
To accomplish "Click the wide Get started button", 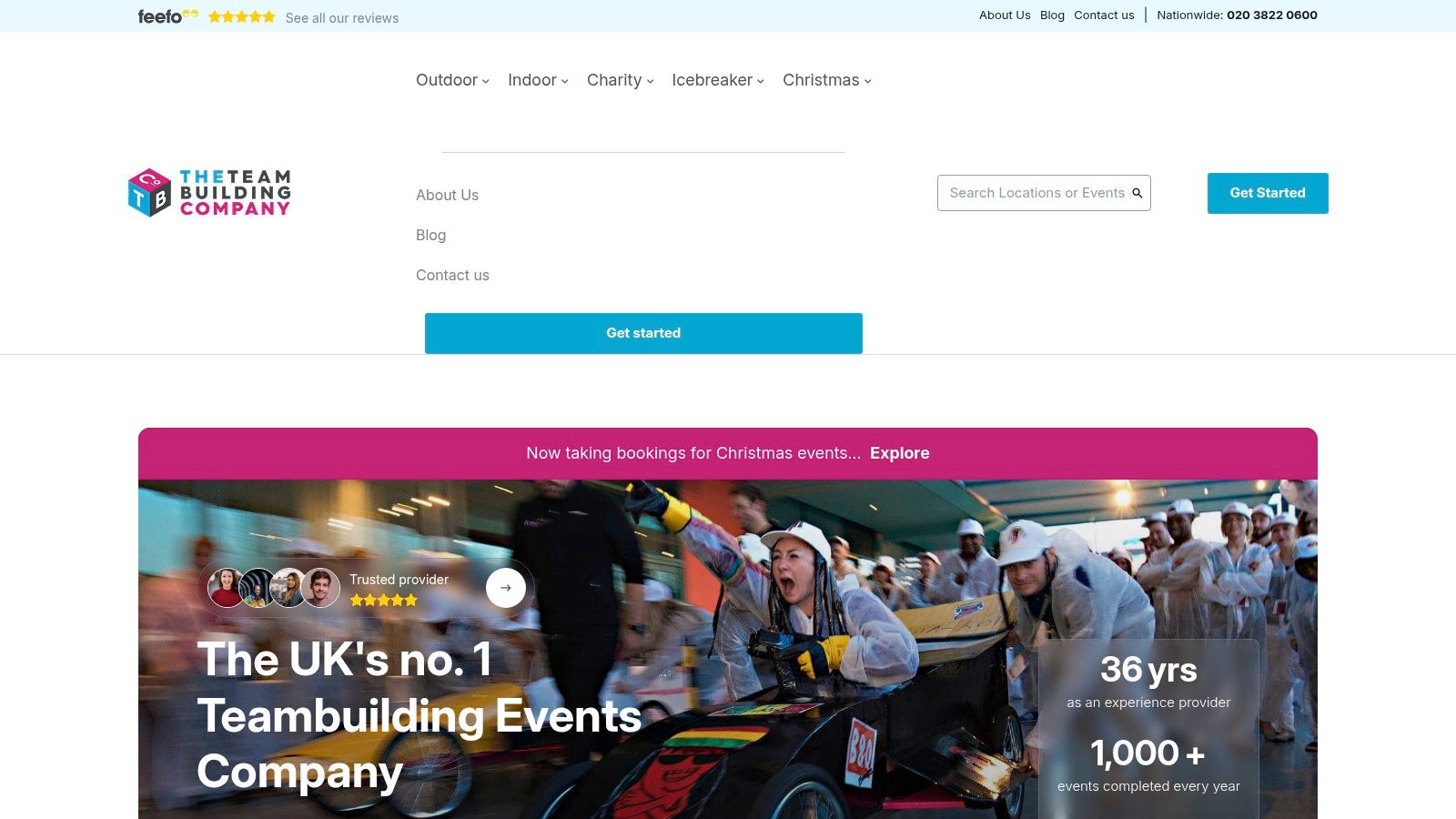I will pyautogui.click(x=643, y=333).
